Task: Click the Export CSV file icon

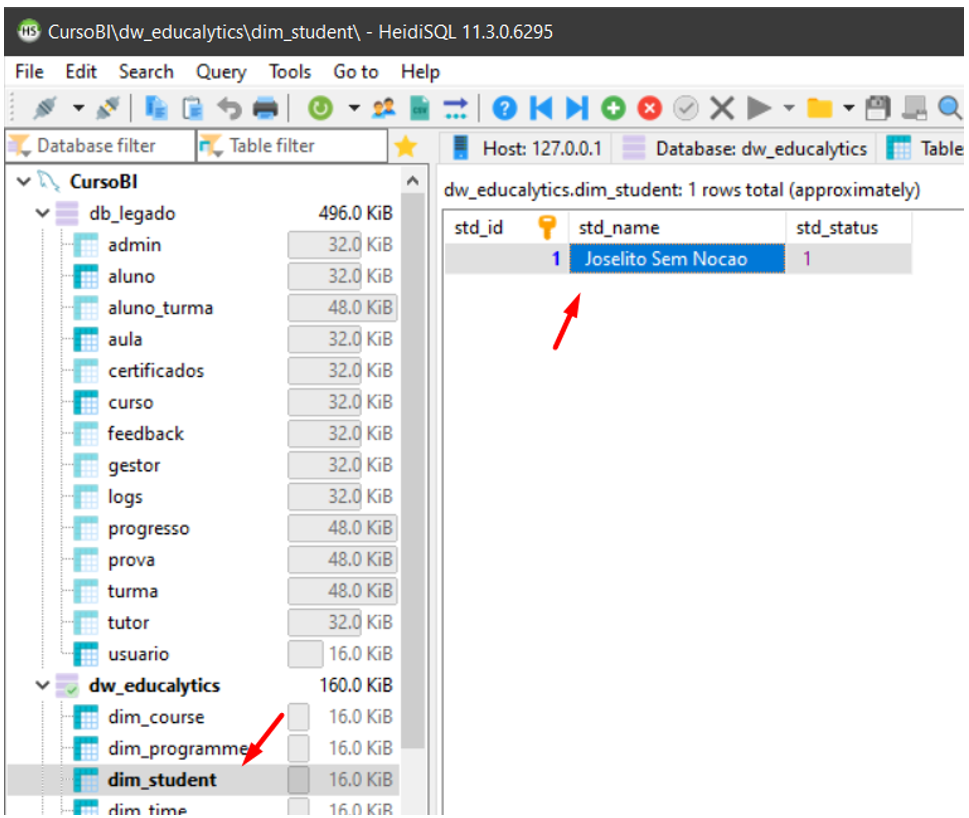Action: pos(420,108)
